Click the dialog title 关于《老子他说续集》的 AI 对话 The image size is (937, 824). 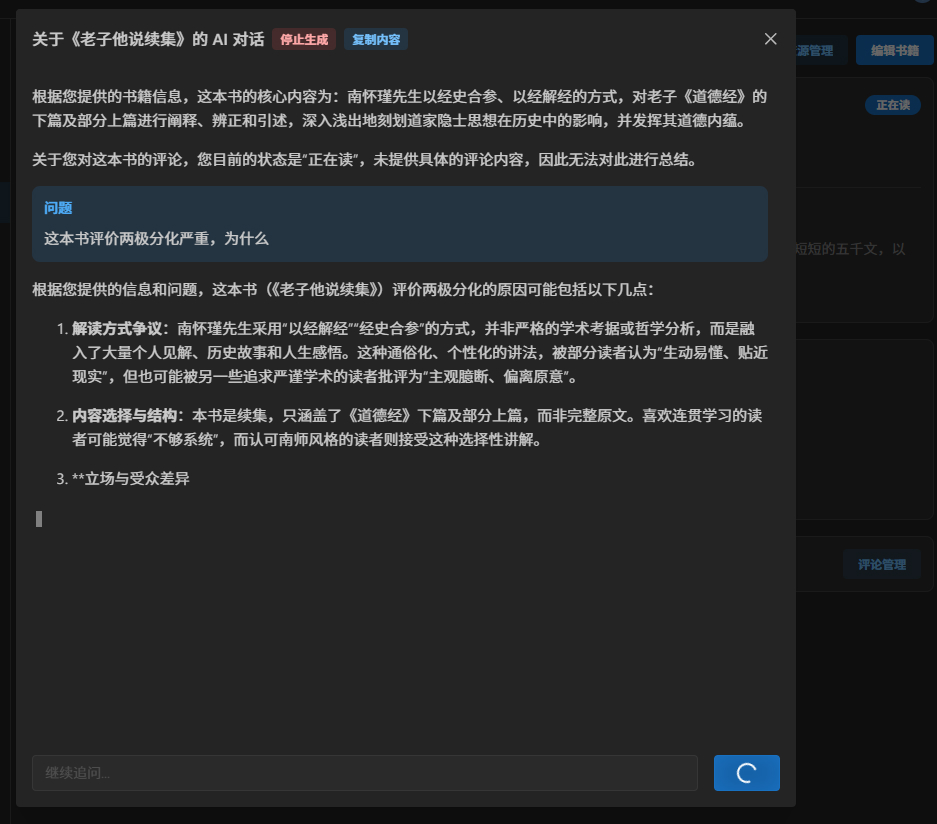(x=148, y=39)
